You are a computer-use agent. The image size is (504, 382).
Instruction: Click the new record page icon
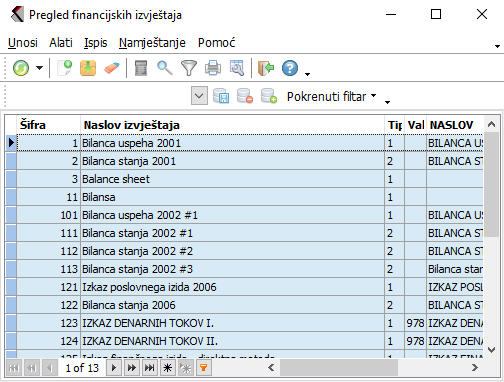[65, 68]
